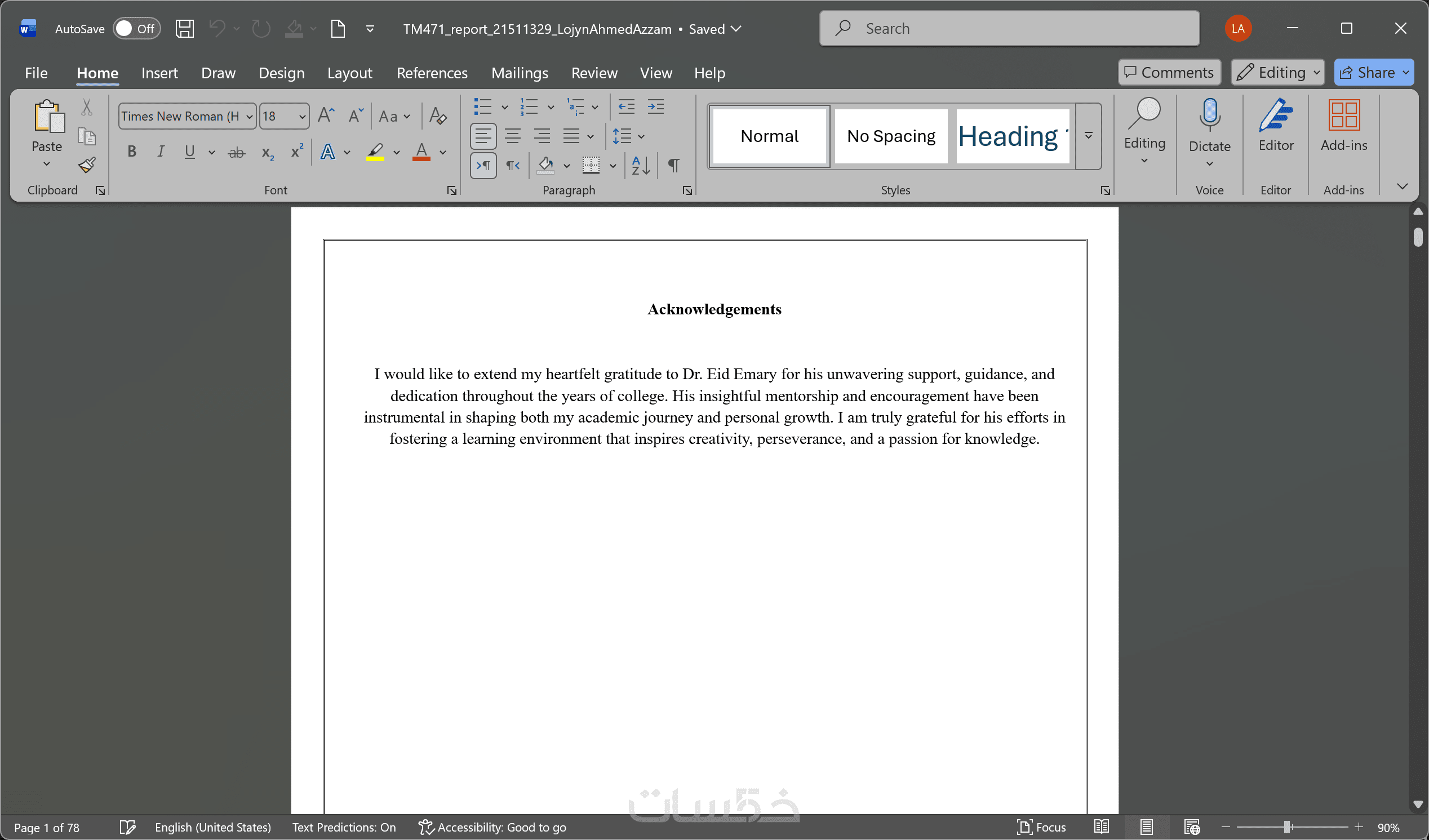Click the Comments button

(1169, 73)
